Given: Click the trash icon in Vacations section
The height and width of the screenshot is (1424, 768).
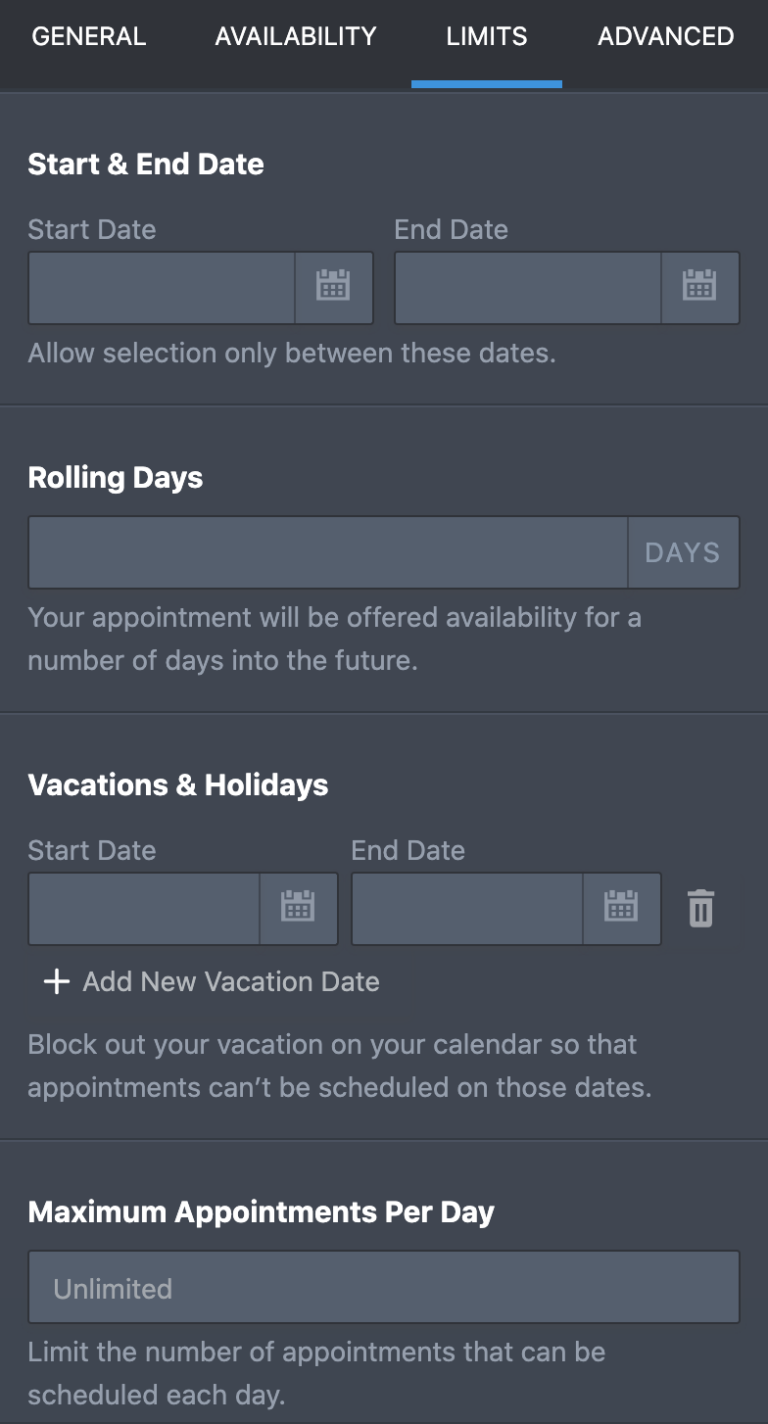Looking at the screenshot, I should coord(700,908).
